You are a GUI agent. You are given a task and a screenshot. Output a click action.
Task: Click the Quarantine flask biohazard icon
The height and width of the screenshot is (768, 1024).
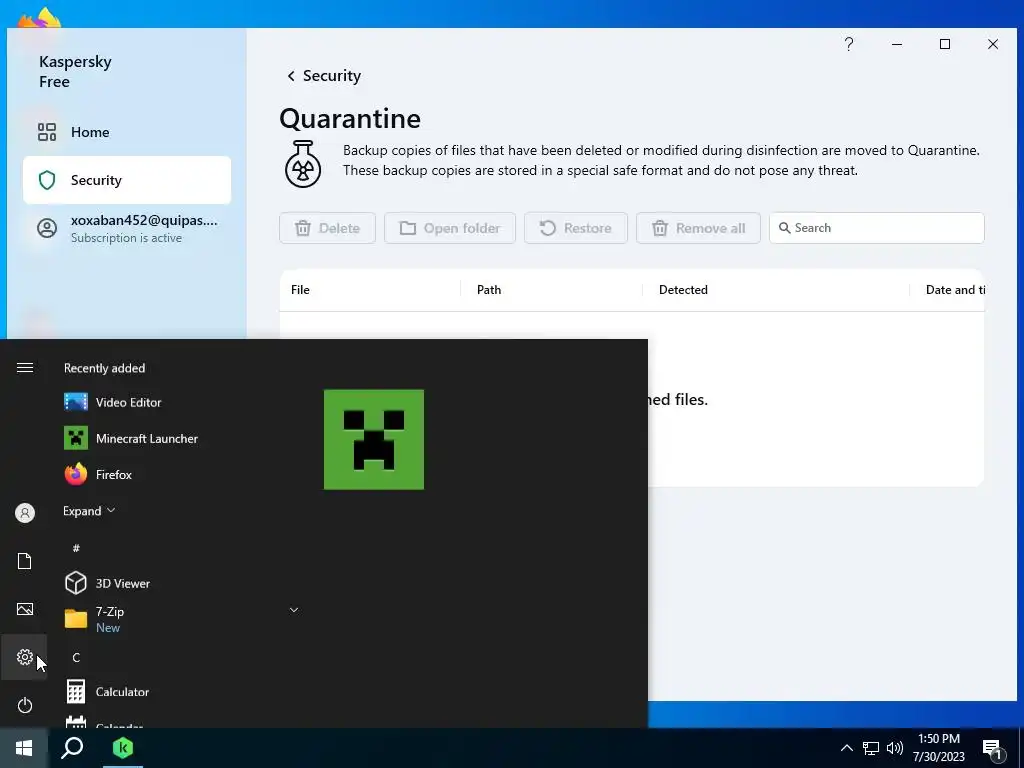tap(303, 164)
